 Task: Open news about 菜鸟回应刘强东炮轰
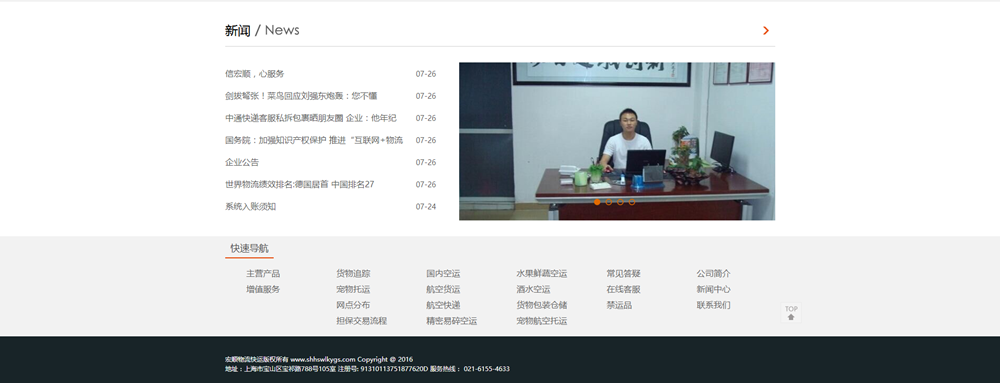coord(301,96)
